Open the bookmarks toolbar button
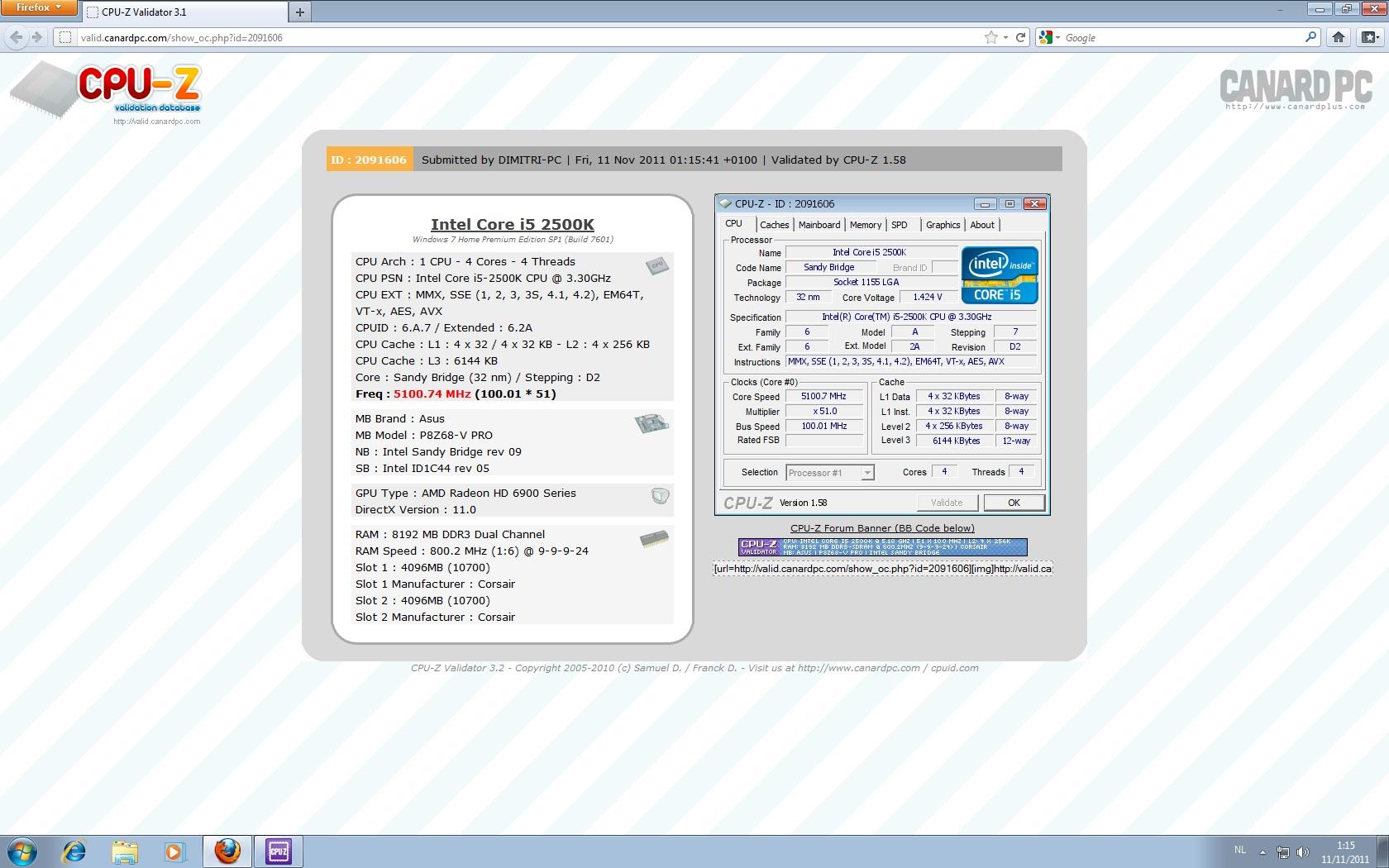1389x868 pixels. [x=1370, y=37]
